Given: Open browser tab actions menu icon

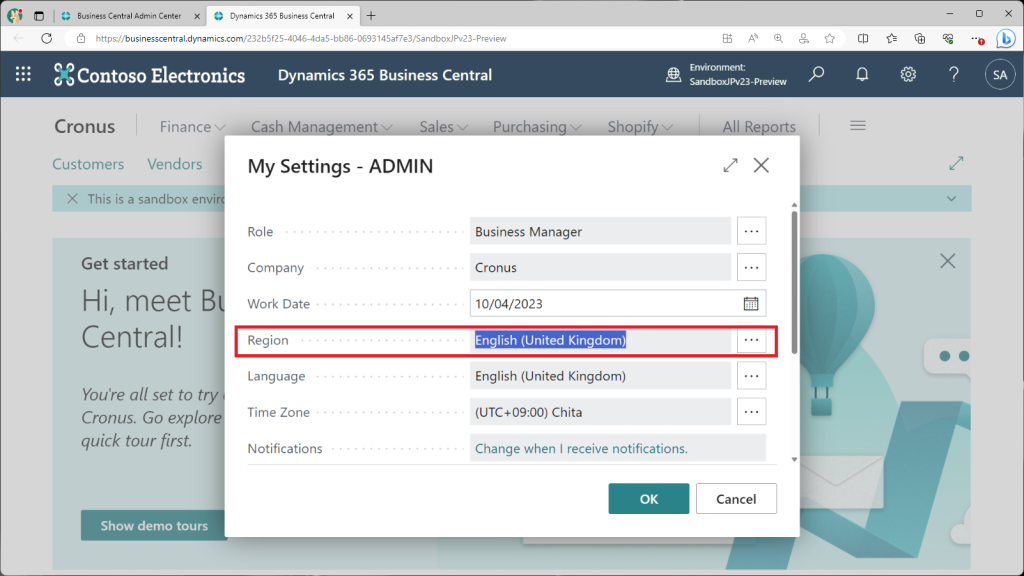Looking at the screenshot, I should (x=39, y=16).
